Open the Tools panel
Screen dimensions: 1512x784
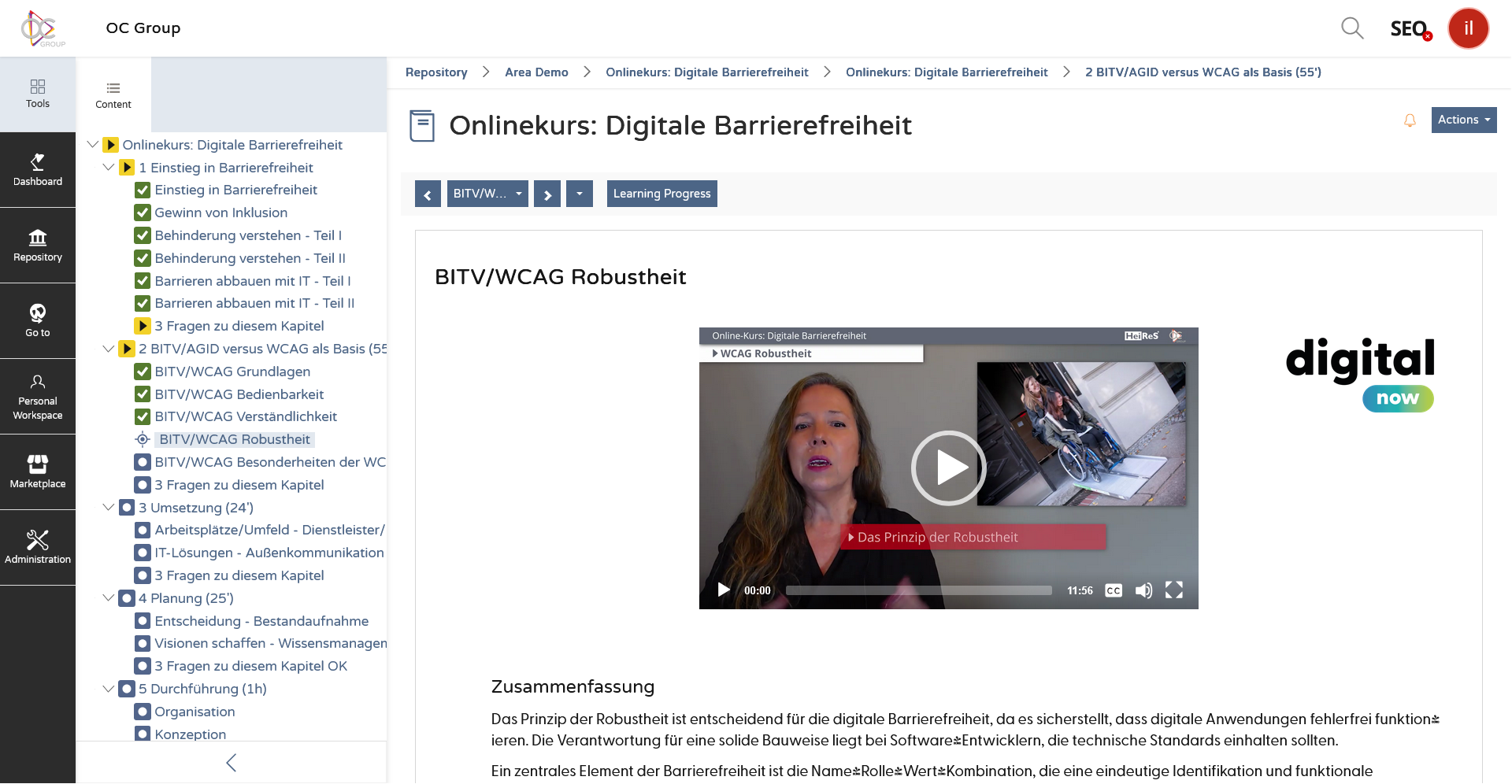tap(38, 94)
